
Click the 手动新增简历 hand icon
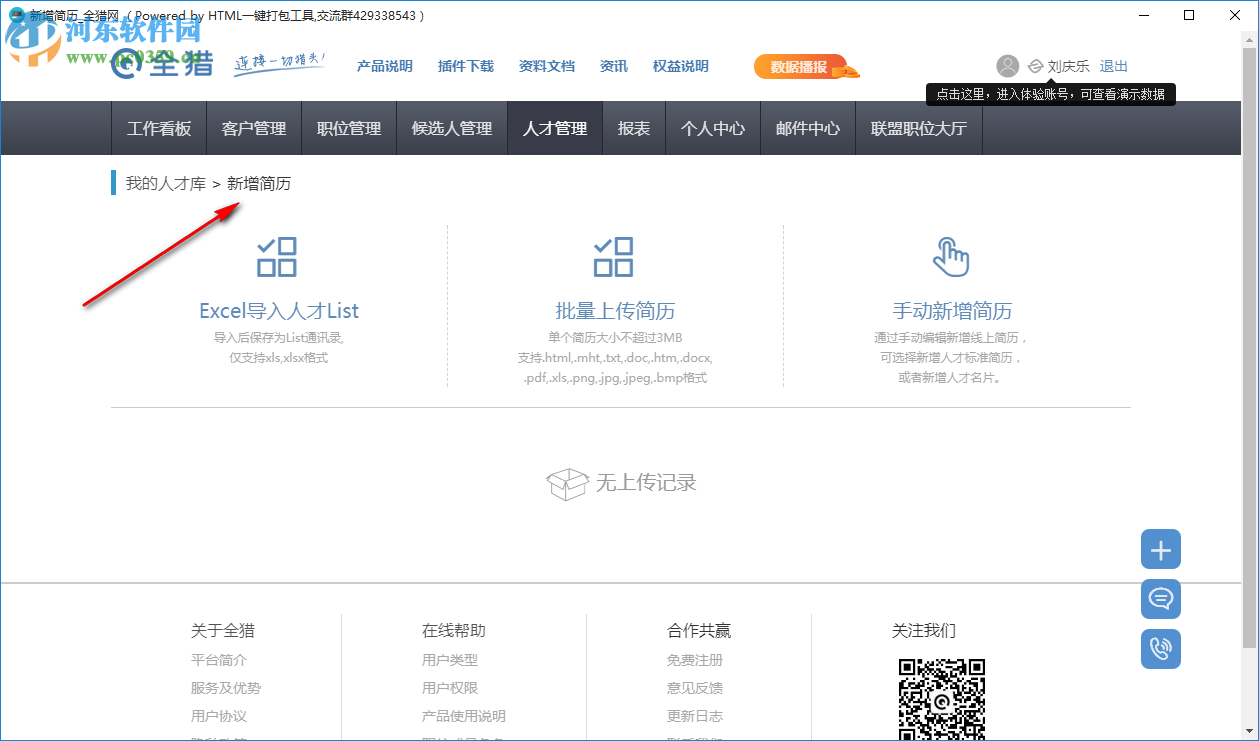(x=951, y=257)
